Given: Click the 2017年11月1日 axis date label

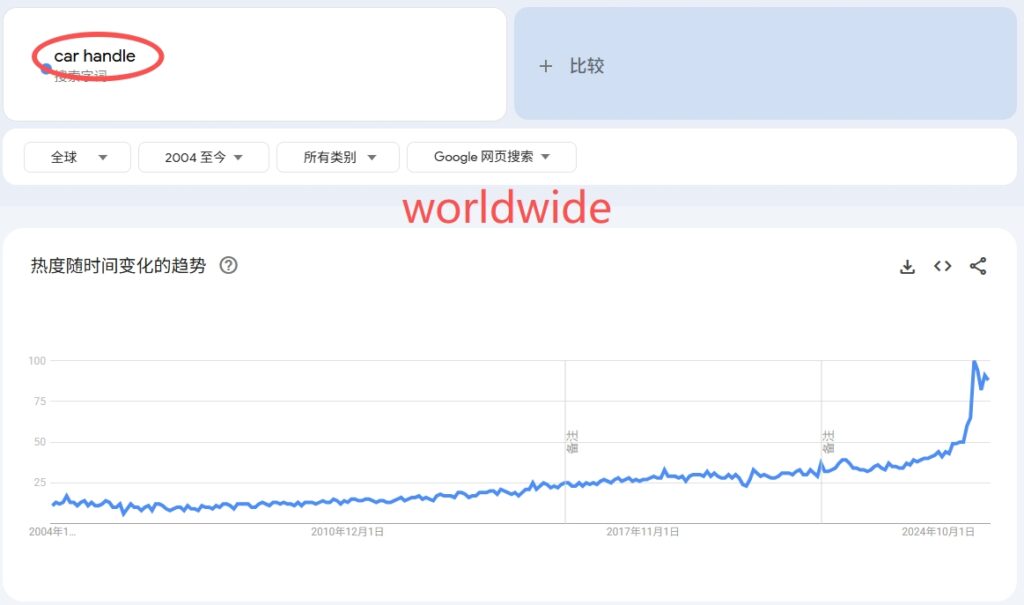Looking at the screenshot, I should click(x=643, y=532).
